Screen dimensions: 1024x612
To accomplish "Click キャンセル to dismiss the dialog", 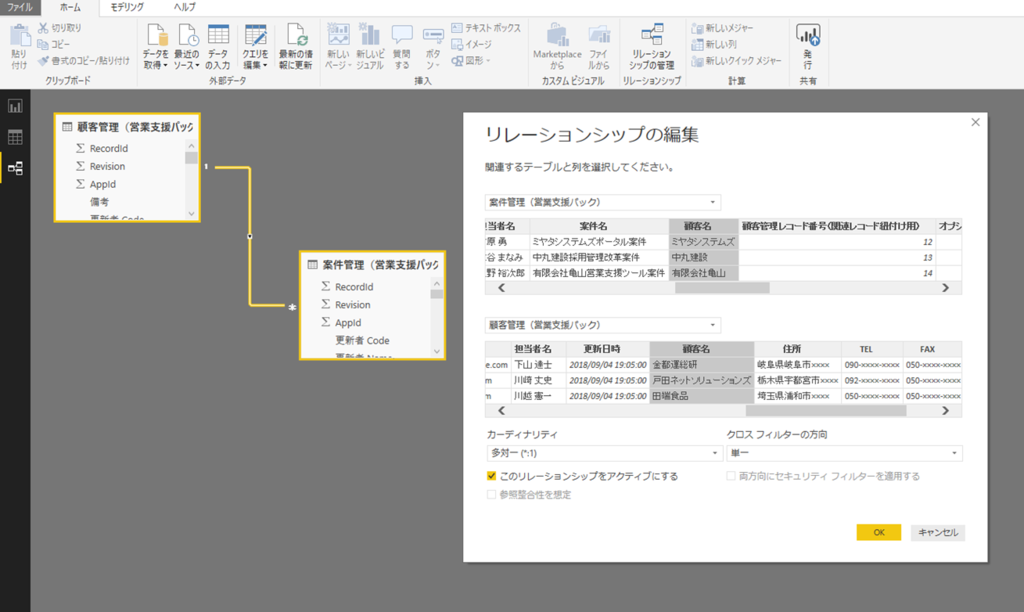I will coord(938,532).
